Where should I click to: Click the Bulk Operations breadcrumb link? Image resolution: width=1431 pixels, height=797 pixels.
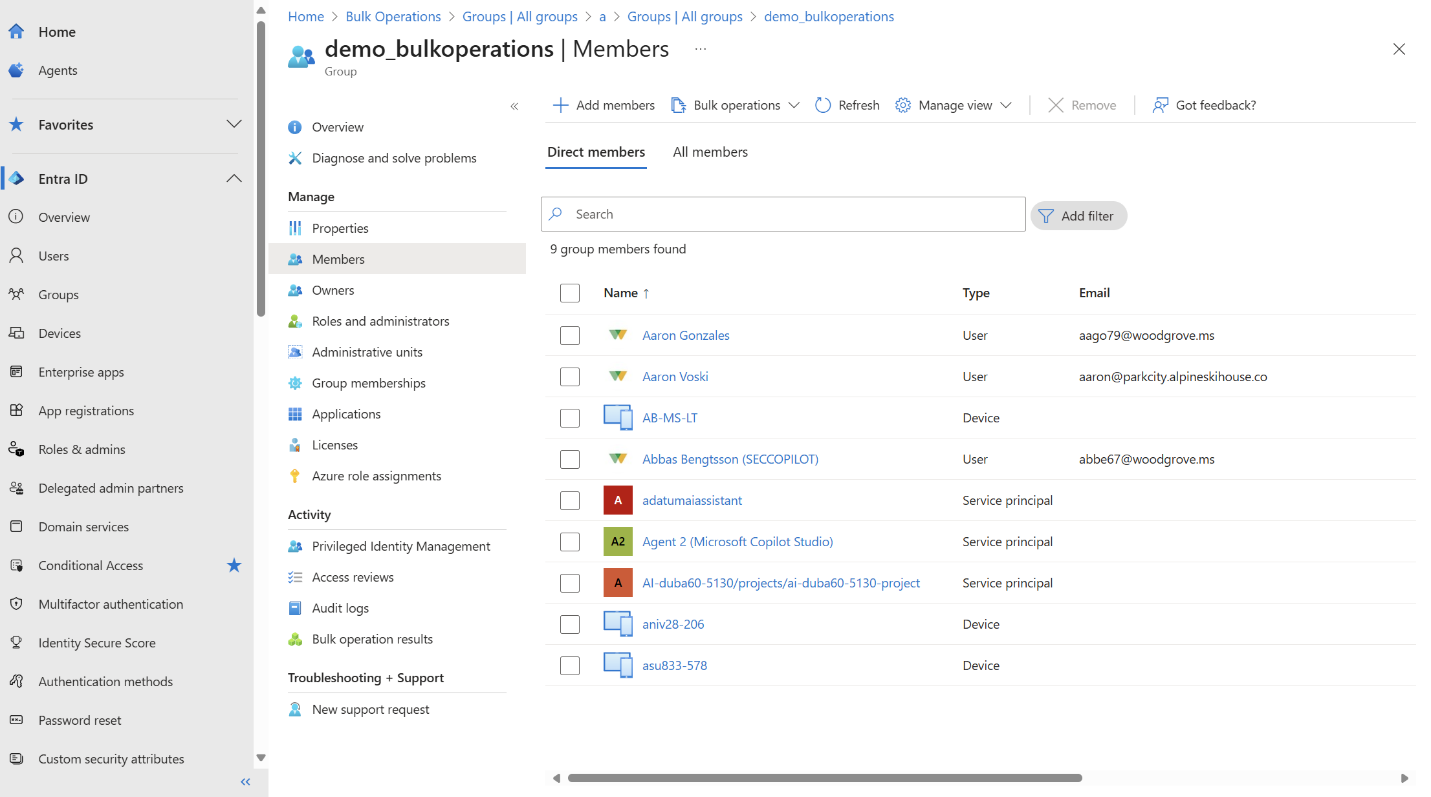click(x=393, y=16)
